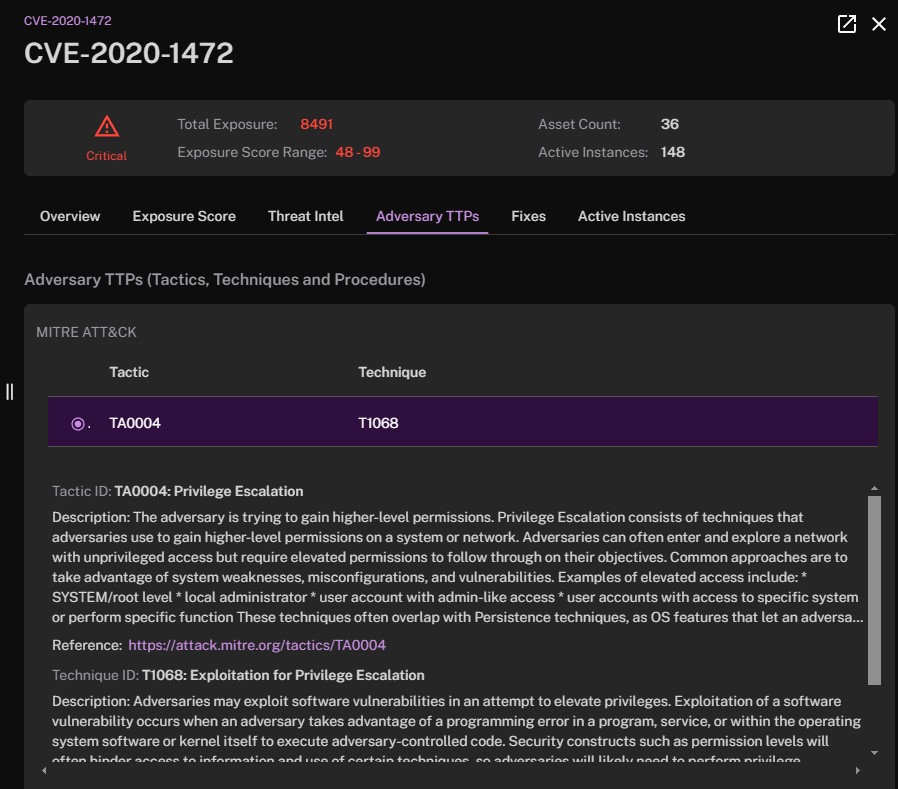Switch to the Overview tab
Screen dimensions: 898x789
(70, 216)
